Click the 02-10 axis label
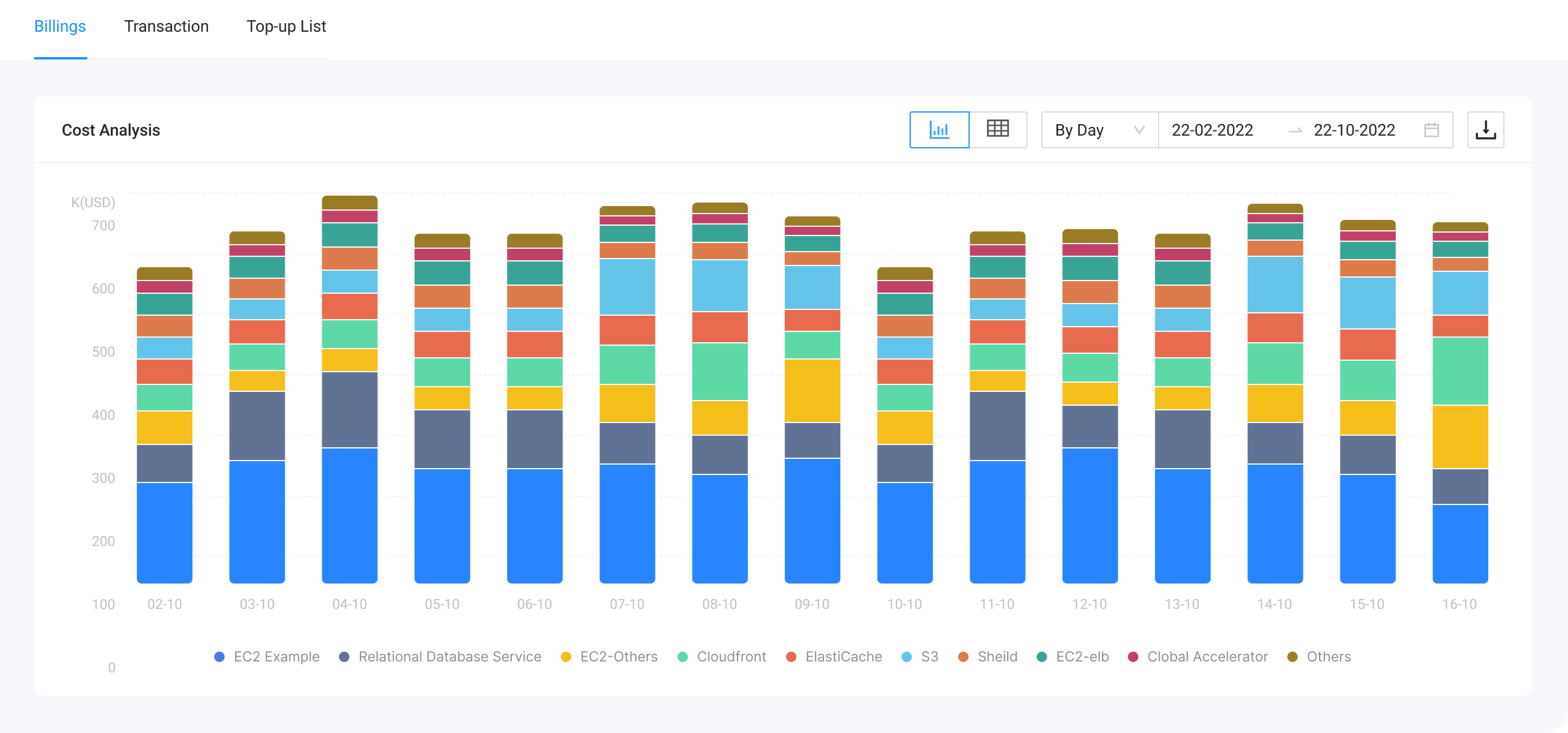The width and height of the screenshot is (1568, 733). pyautogui.click(x=165, y=604)
